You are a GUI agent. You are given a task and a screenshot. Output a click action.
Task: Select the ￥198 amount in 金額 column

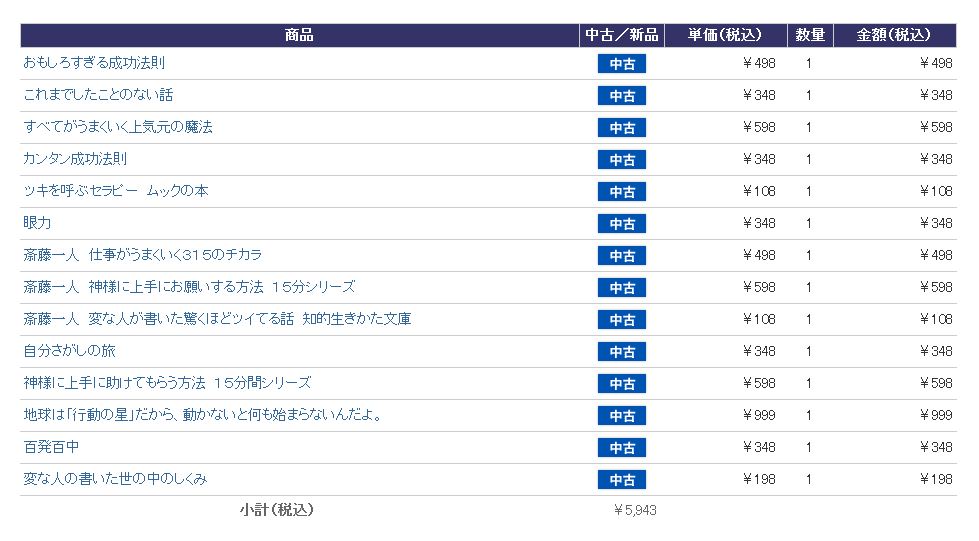click(x=936, y=479)
